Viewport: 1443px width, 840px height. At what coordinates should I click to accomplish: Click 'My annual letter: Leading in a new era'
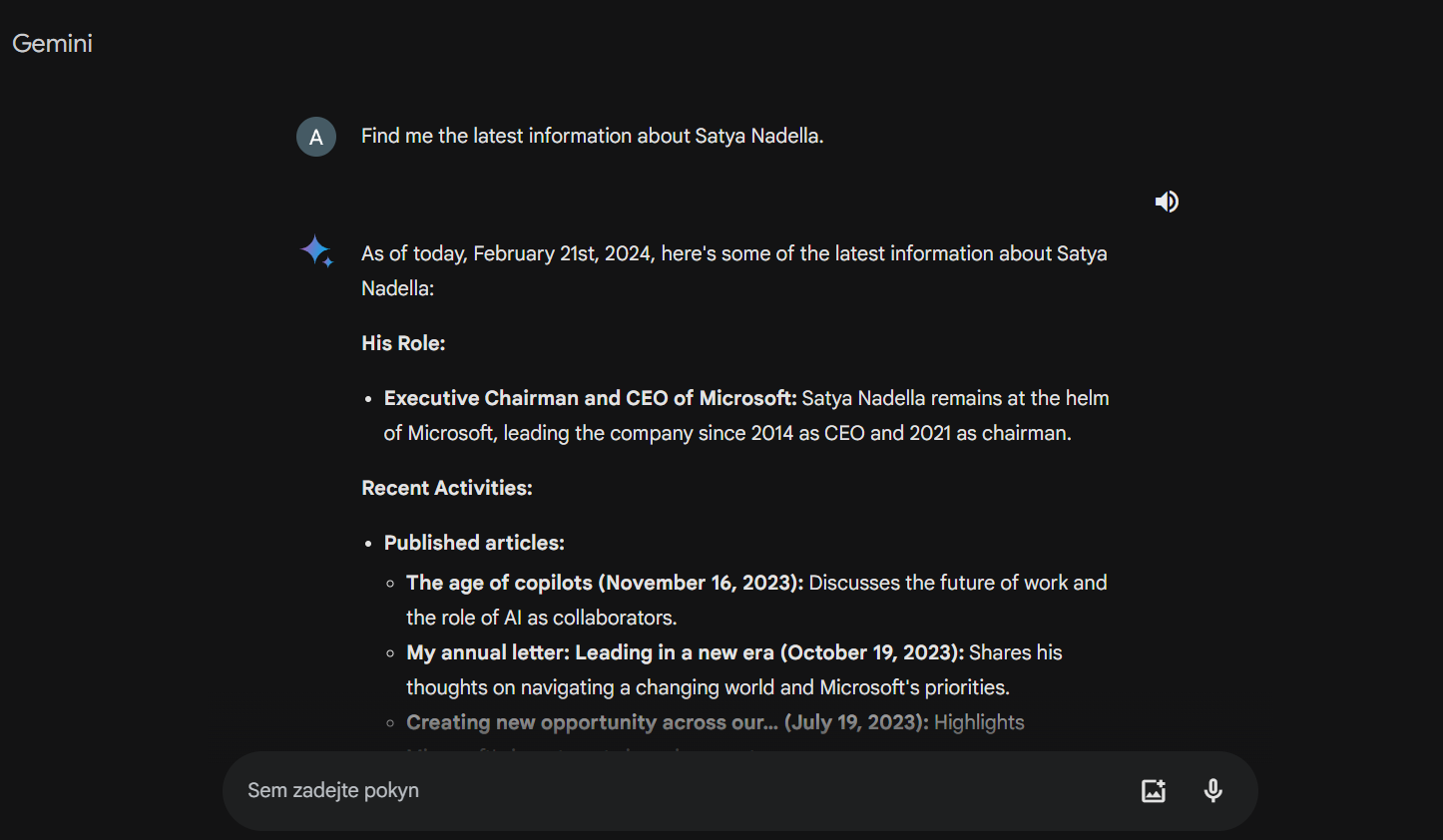point(590,652)
